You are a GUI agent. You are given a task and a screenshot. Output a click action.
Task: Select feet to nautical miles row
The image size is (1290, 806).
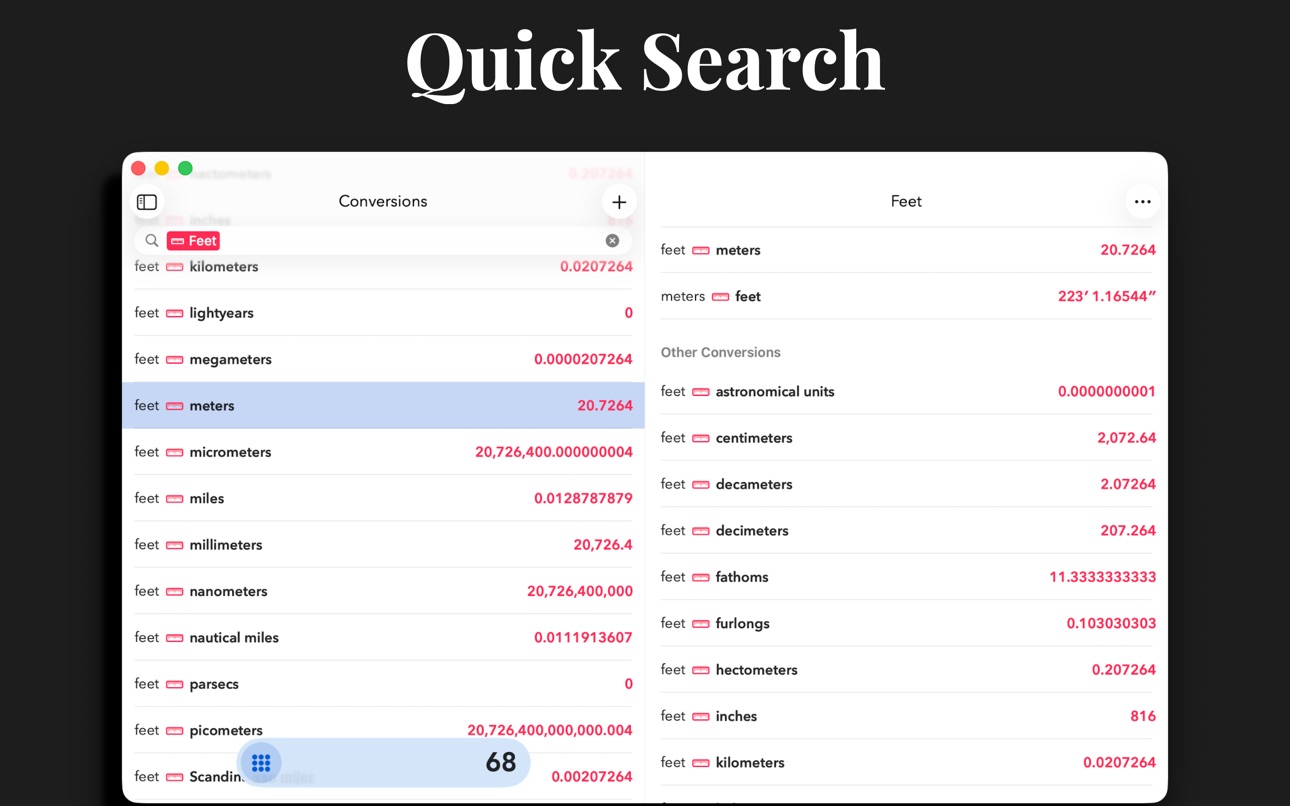click(x=383, y=637)
